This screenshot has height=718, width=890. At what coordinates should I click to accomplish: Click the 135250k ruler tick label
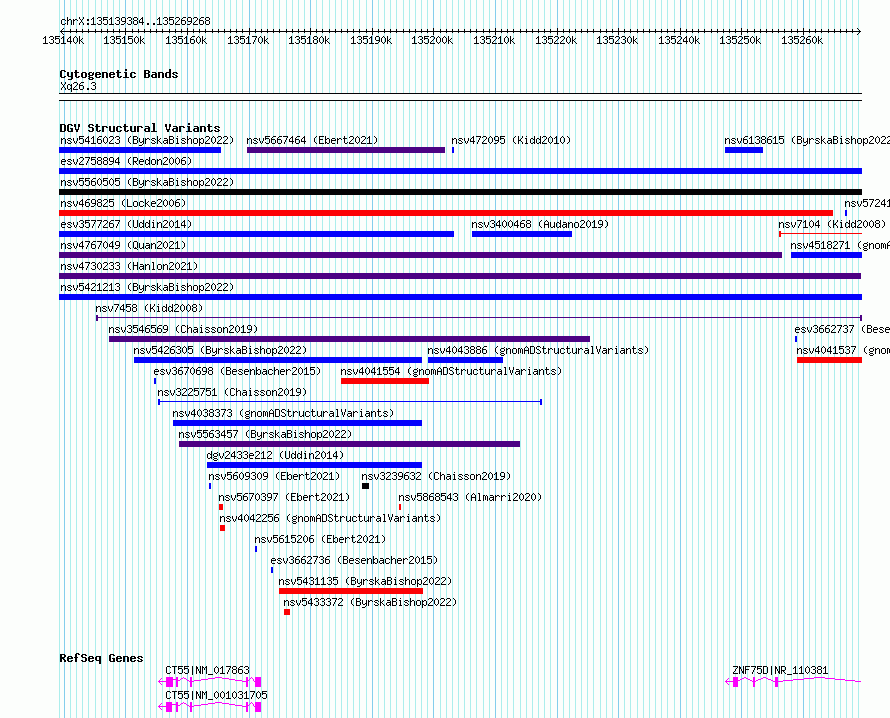point(740,40)
